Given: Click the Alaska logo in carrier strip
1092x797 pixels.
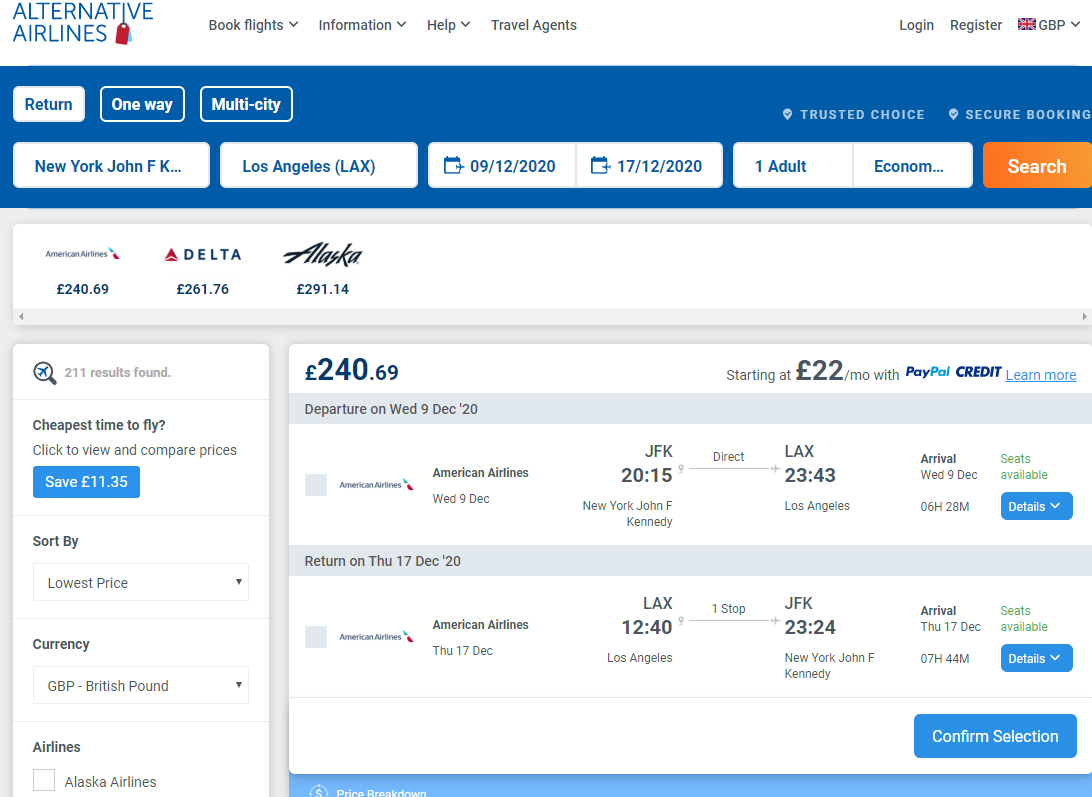Looking at the screenshot, I should click(322, 255).
